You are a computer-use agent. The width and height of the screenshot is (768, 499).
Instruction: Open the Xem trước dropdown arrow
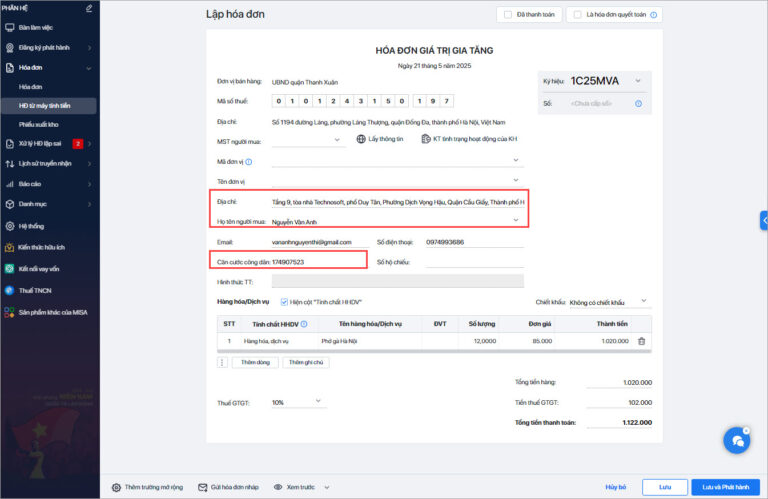point(327,488)
